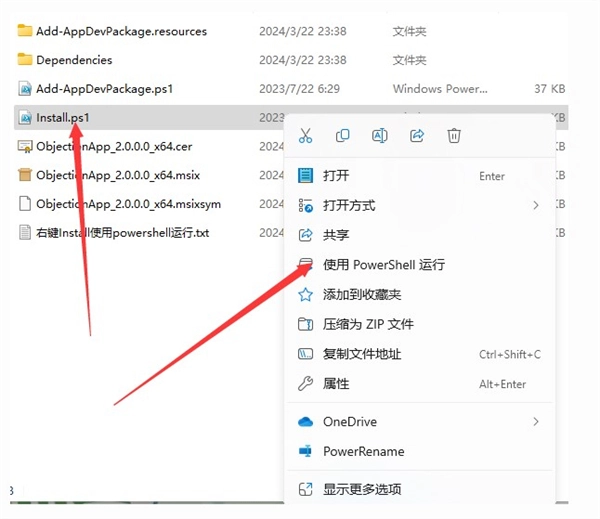Screen dimensions: 600x519
Task: Click the ObjectionApp .cer certificate file
Action: (x=113, y=146)
